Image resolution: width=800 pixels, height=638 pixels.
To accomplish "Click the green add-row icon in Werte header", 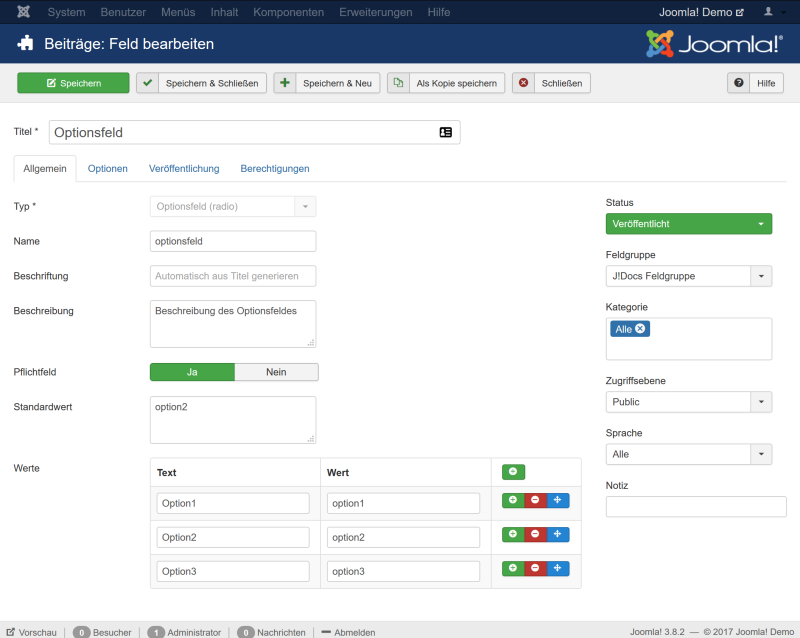I will pos(513,472).
